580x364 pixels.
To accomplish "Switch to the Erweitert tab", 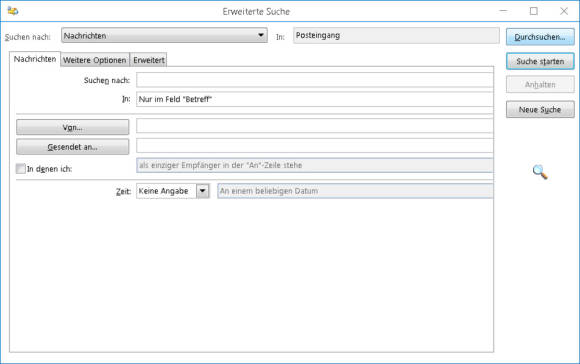I will [149, 60].
